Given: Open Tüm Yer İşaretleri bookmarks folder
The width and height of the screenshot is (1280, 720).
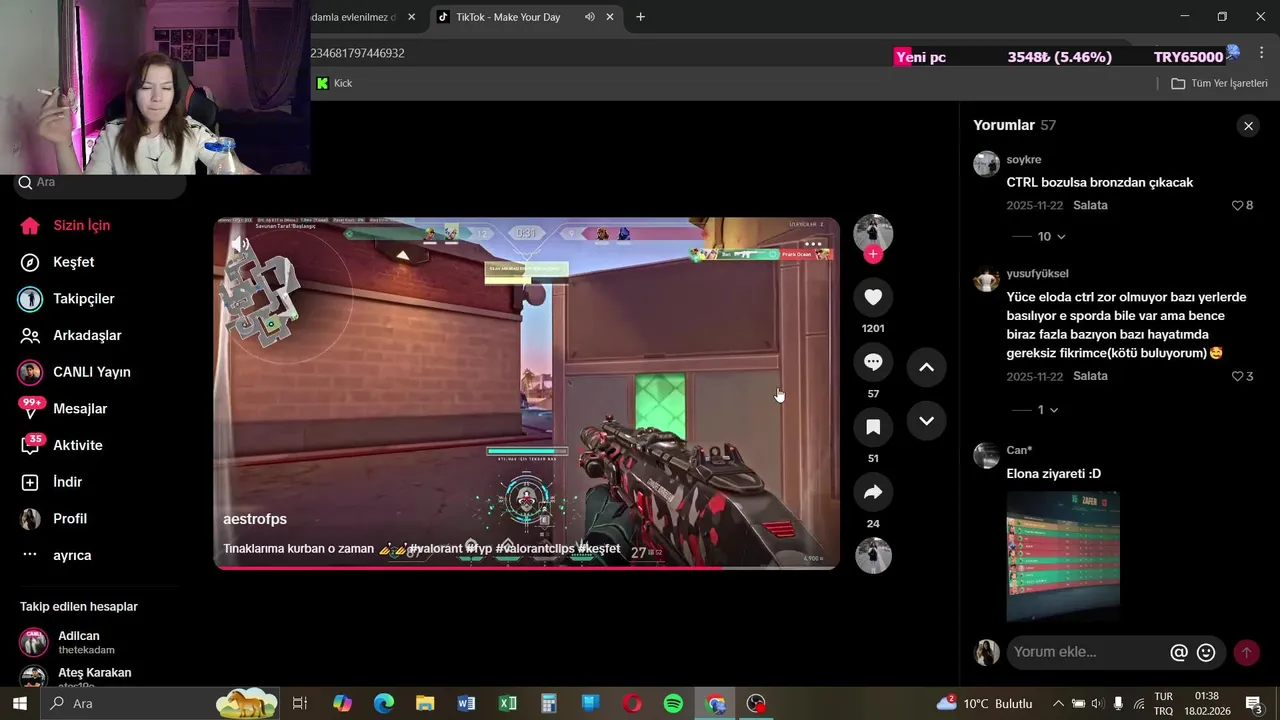Looking at the screenshot, I should pyautogui.click(x=1219, y=83).
